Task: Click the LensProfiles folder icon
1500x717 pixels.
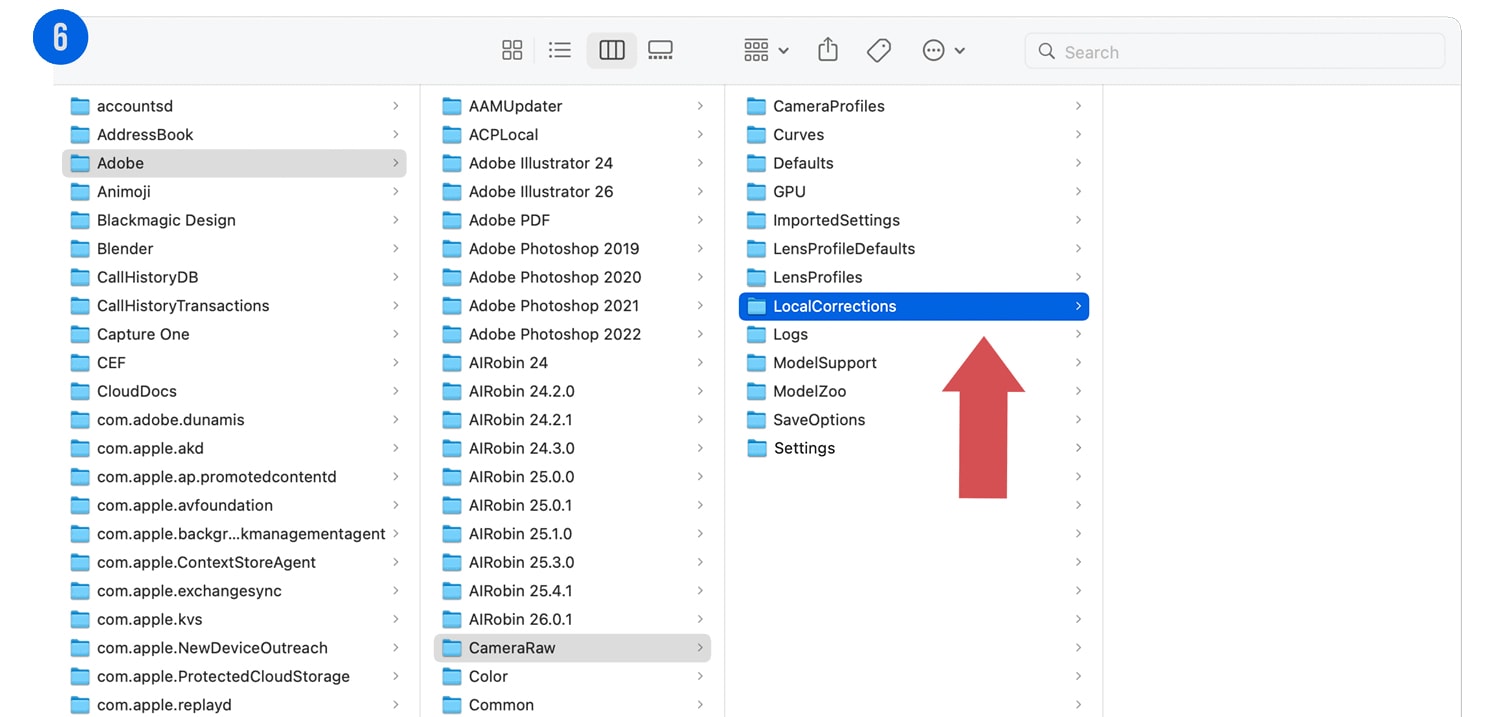Action: point(756,277)
